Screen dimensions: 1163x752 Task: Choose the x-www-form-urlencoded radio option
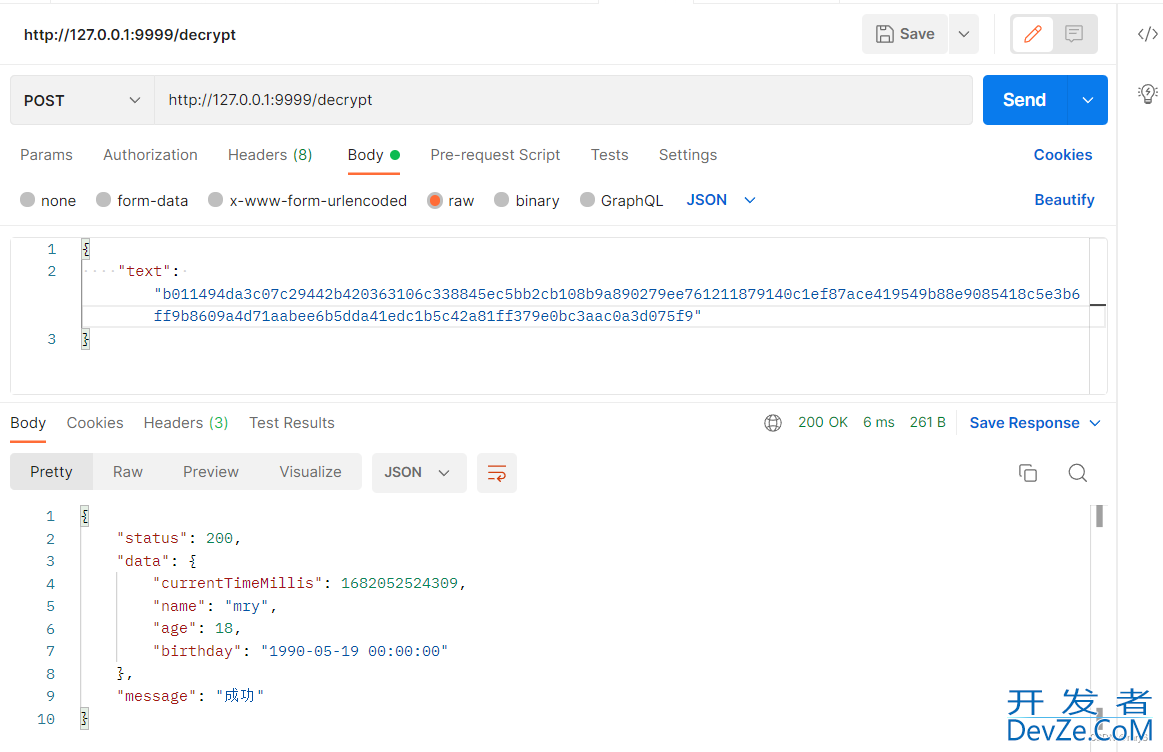coord(215,199)
